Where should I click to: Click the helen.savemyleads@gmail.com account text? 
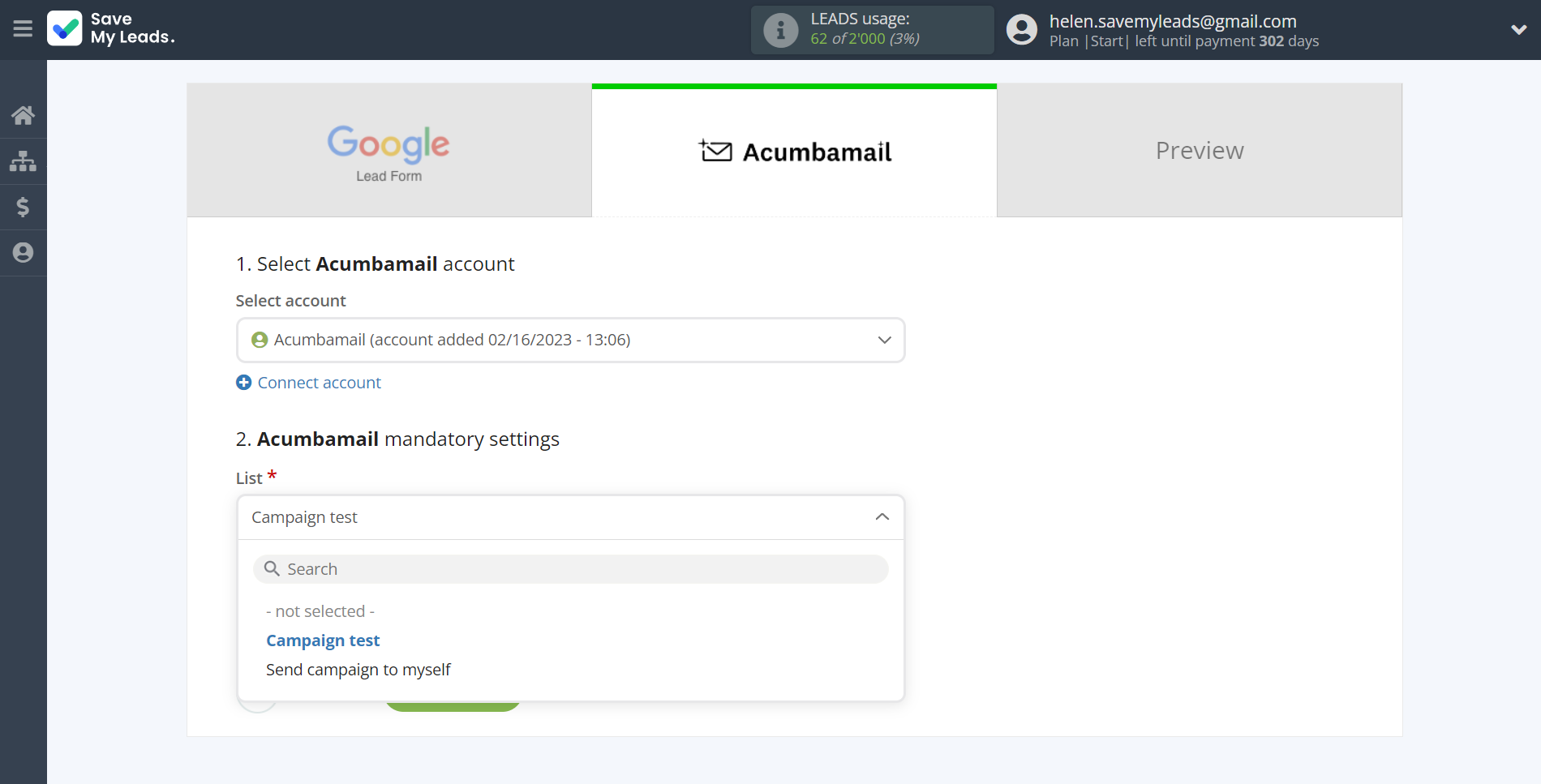tap(1173, 21)
